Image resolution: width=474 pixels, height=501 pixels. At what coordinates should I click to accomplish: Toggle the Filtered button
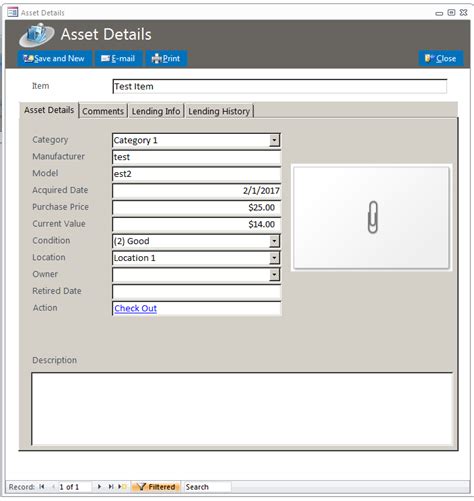click(x=156, y=487)
